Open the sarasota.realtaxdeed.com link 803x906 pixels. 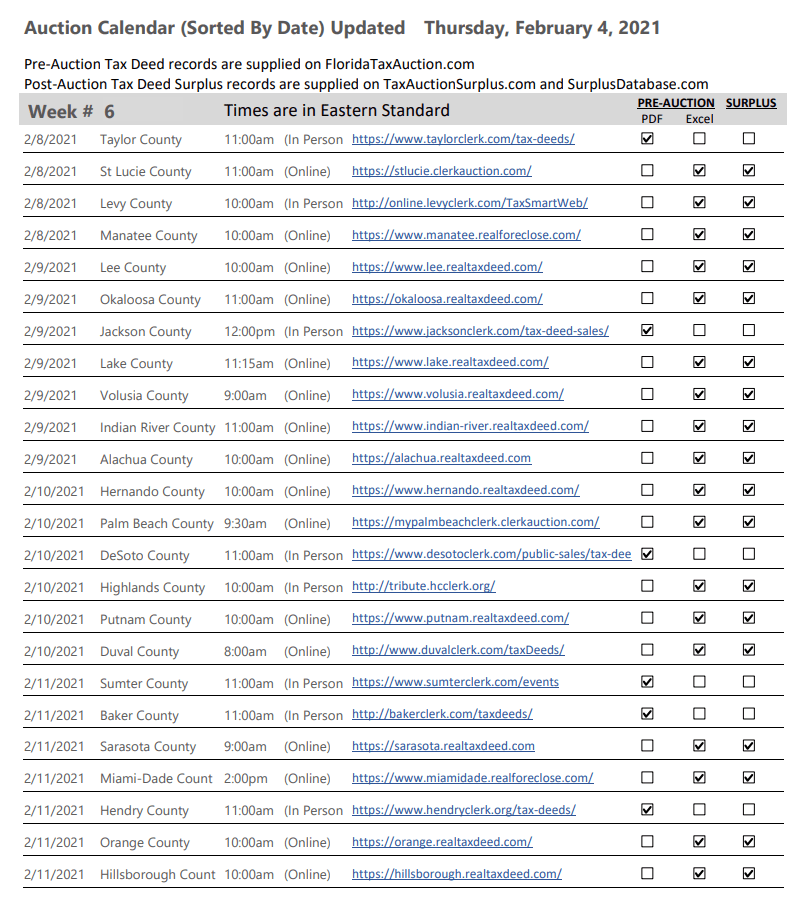pos(443,746)
